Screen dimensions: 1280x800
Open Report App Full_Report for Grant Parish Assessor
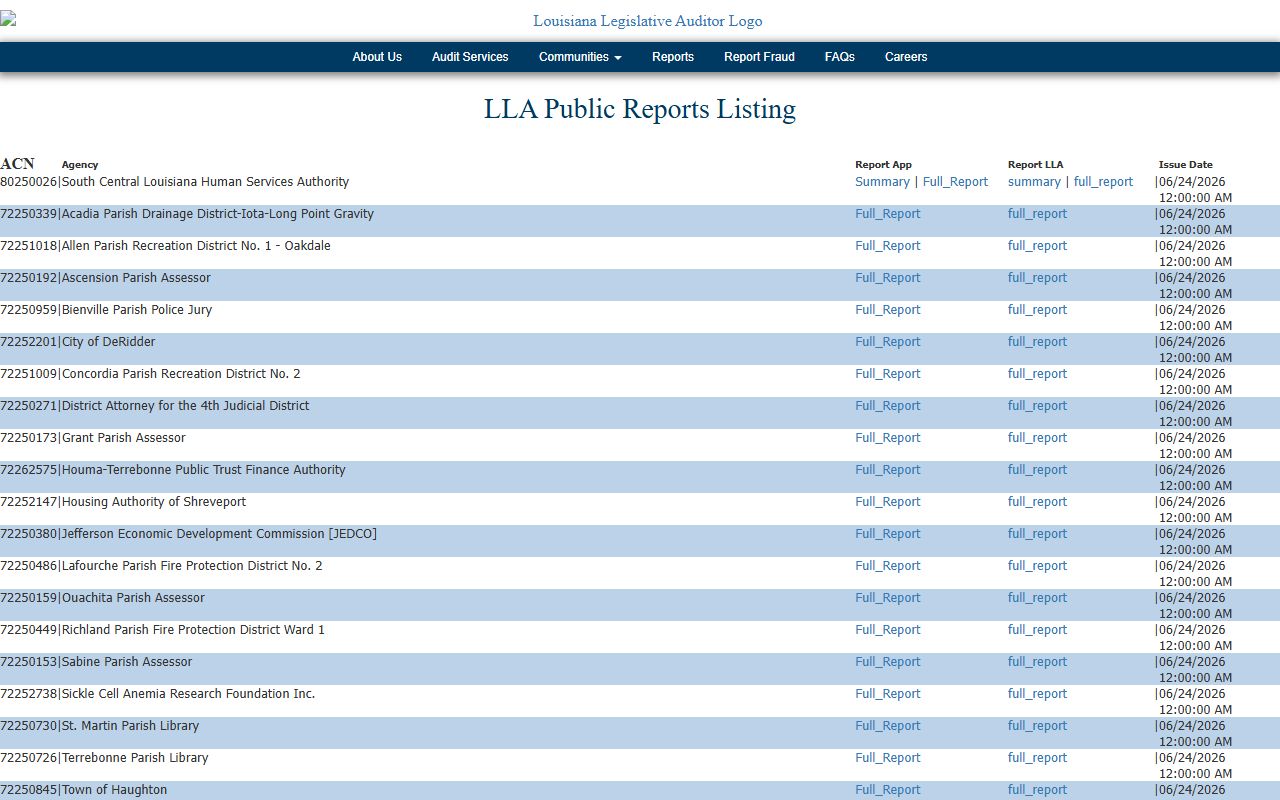888,438
